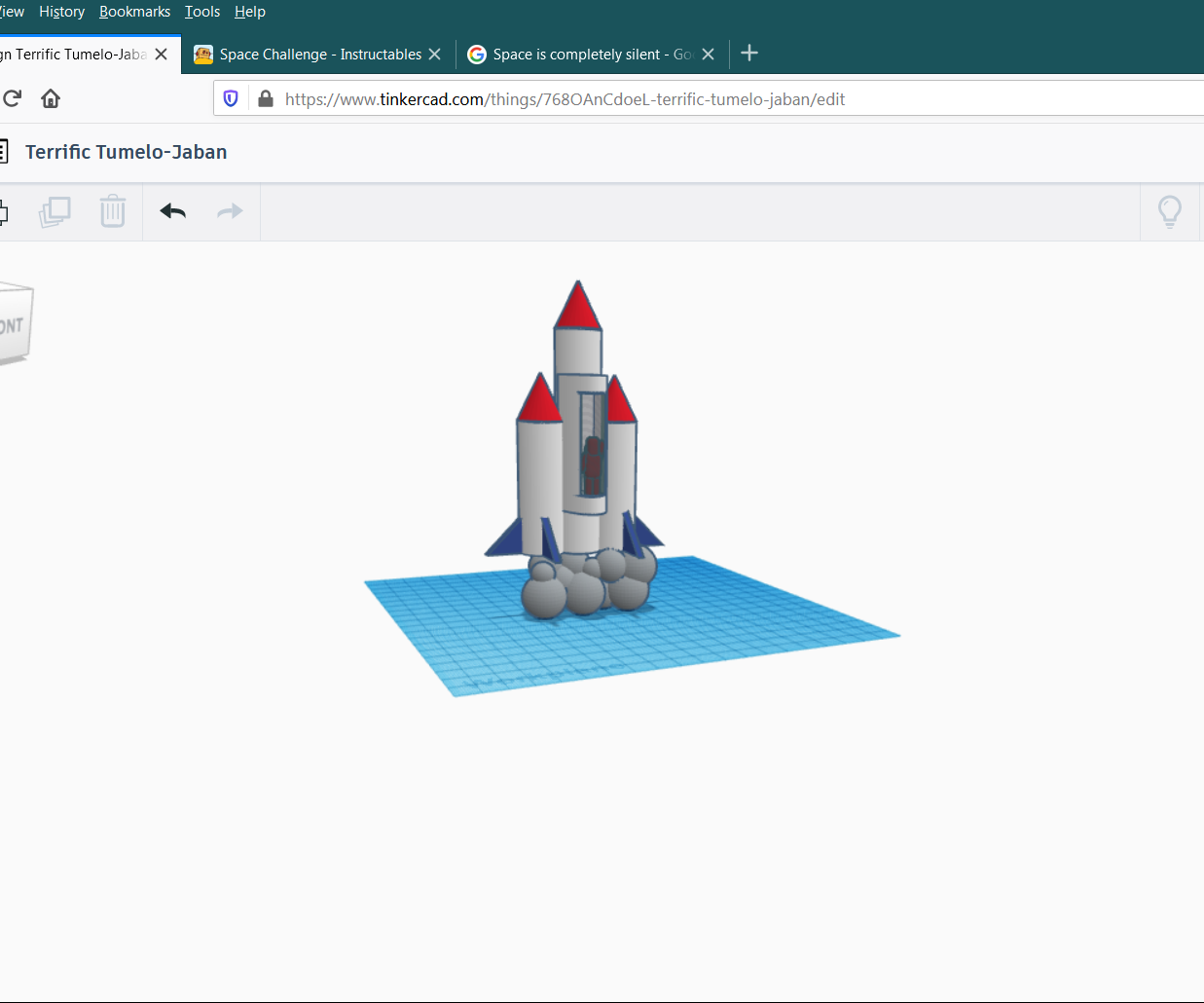The width and height of the screenshot is (1204, 1003).
Task: Switch to the Google search tab
Action: click(584, 54)
